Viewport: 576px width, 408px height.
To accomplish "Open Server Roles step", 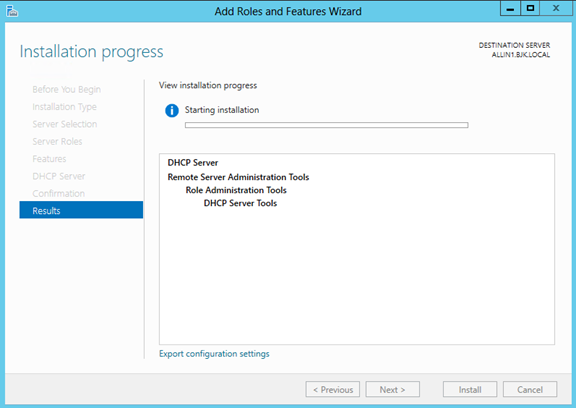I will 57,141.
